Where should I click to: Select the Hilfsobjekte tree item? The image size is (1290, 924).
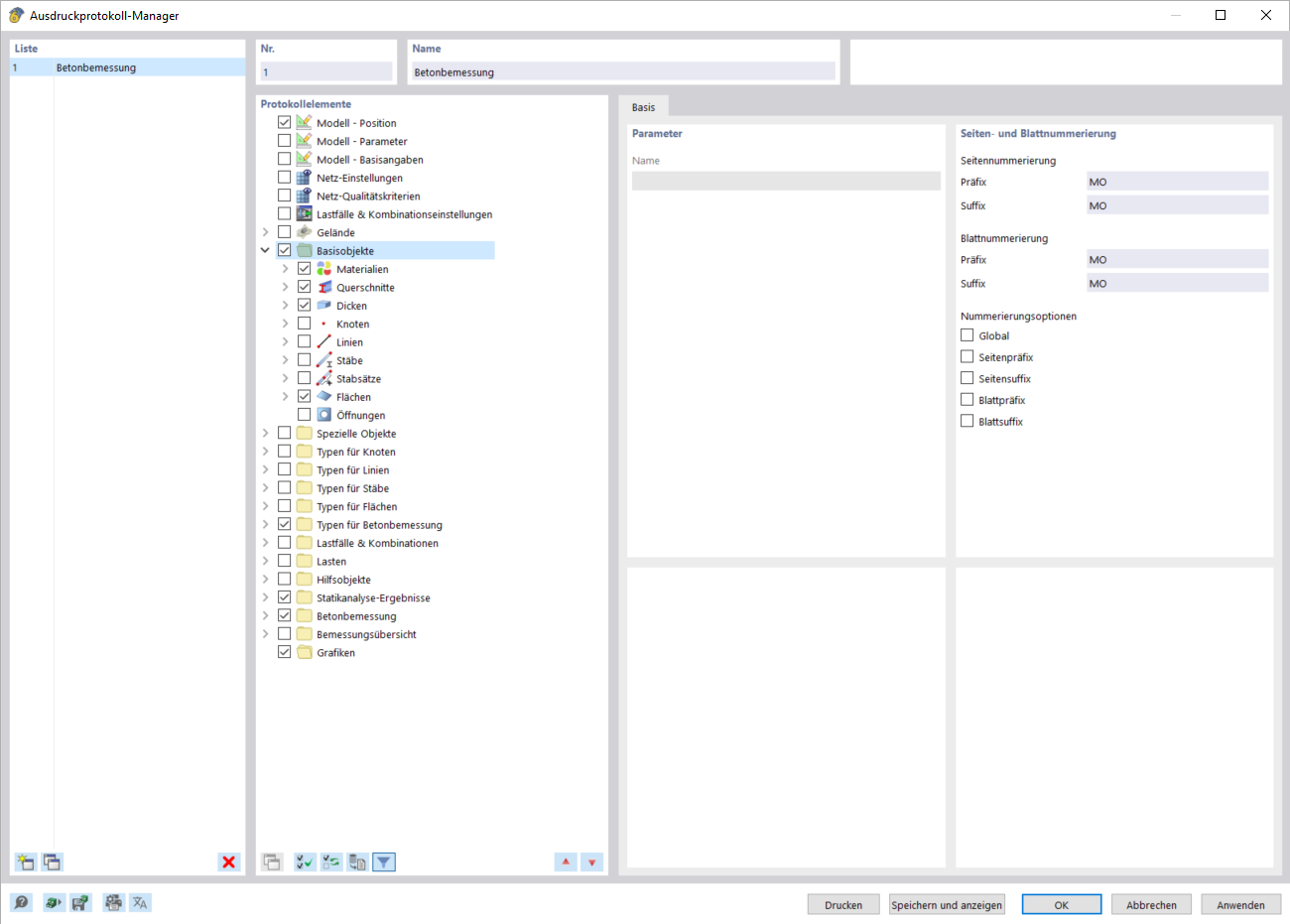click(x=343, y=580)
